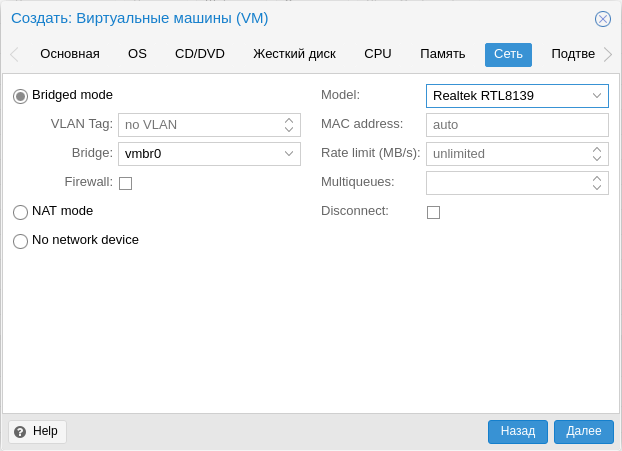Click the Help question mark icon

click(20, 432)
